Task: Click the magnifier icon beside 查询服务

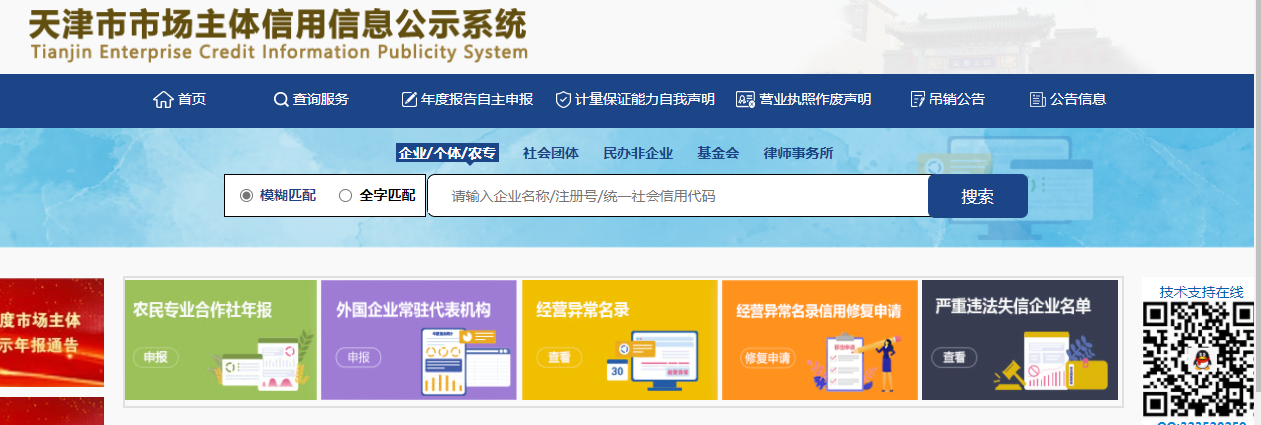Action: (280, 99)
